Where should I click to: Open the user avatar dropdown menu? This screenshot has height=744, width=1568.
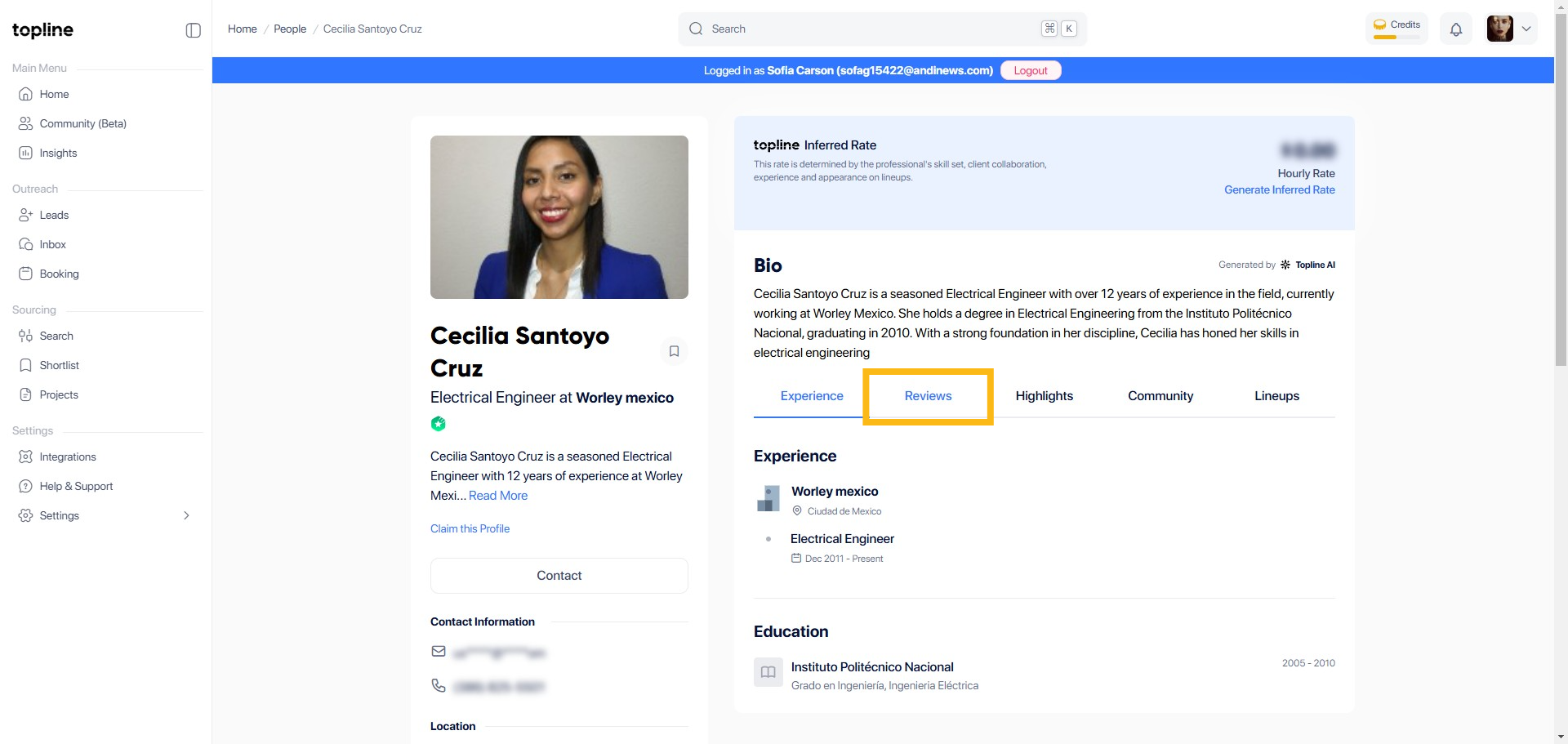pos(1525,29)
